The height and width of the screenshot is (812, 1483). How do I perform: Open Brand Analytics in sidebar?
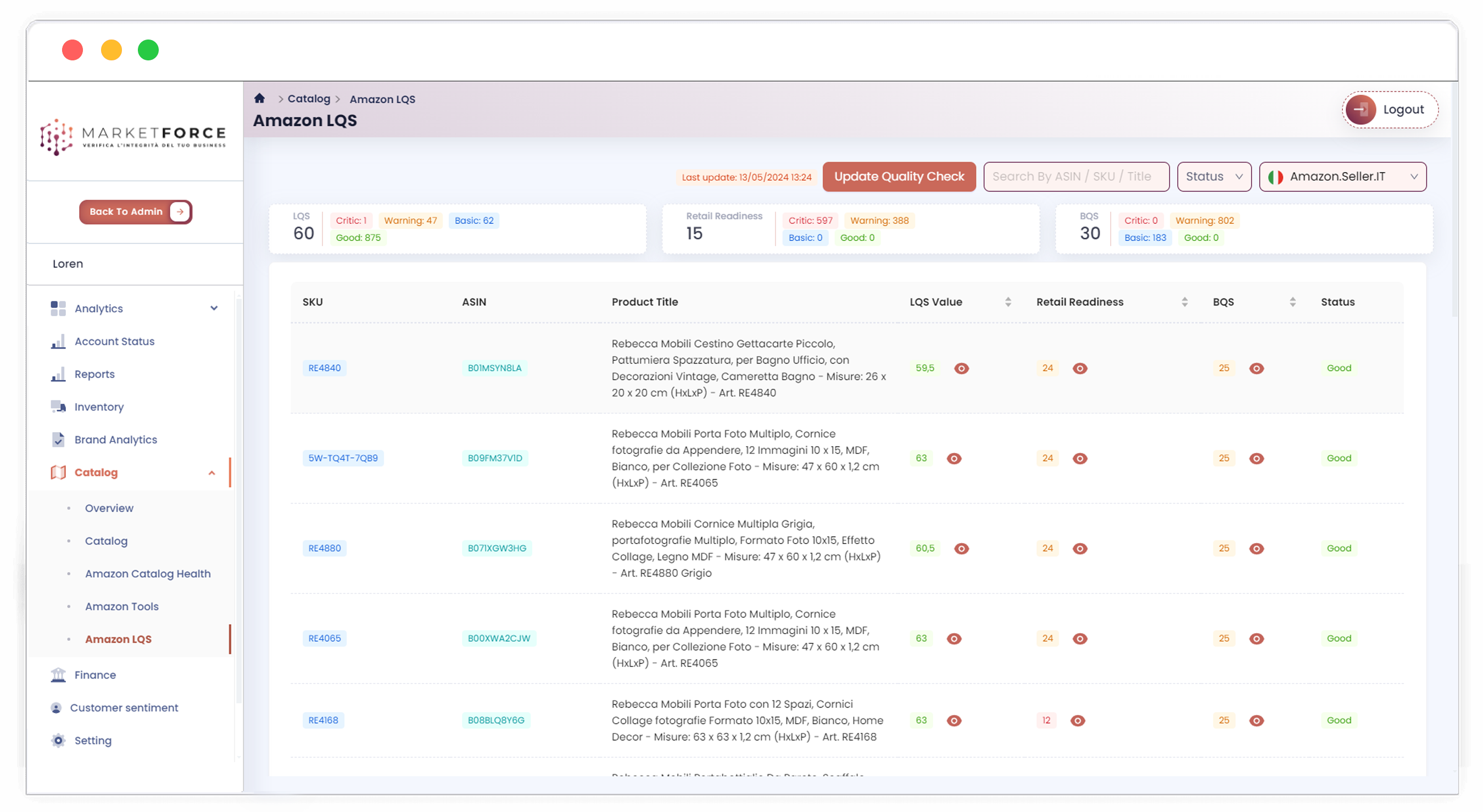tap(116, 440)
